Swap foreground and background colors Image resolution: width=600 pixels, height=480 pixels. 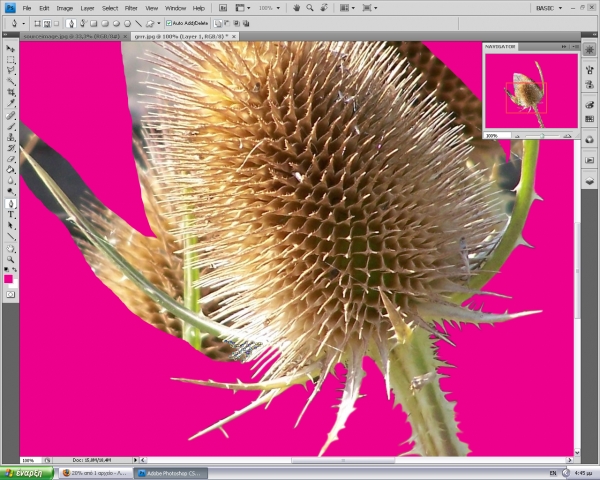click(15, 269)
